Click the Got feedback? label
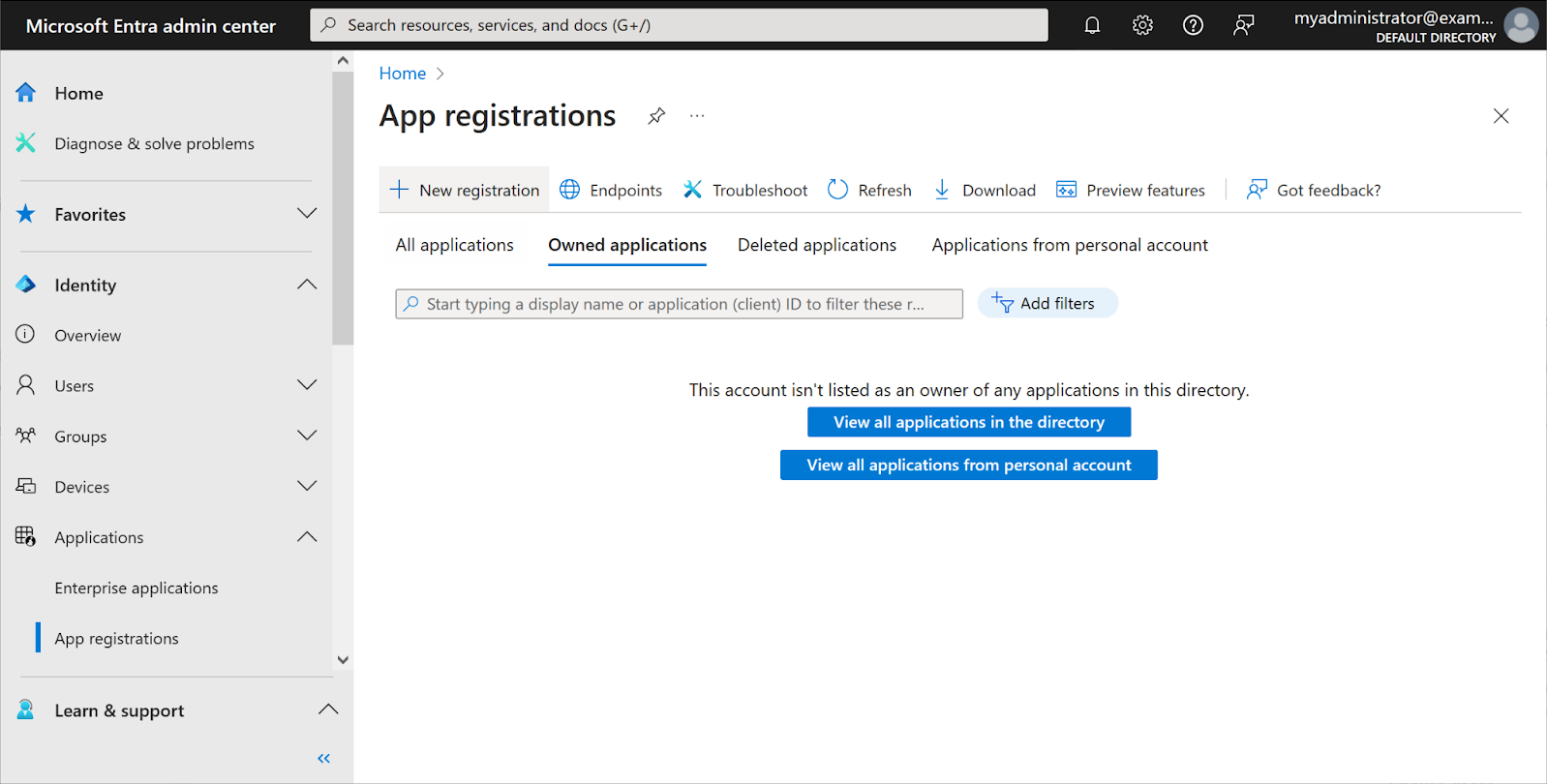Viewport: 1547px width, 784px height. click(x=1328, y=191)
